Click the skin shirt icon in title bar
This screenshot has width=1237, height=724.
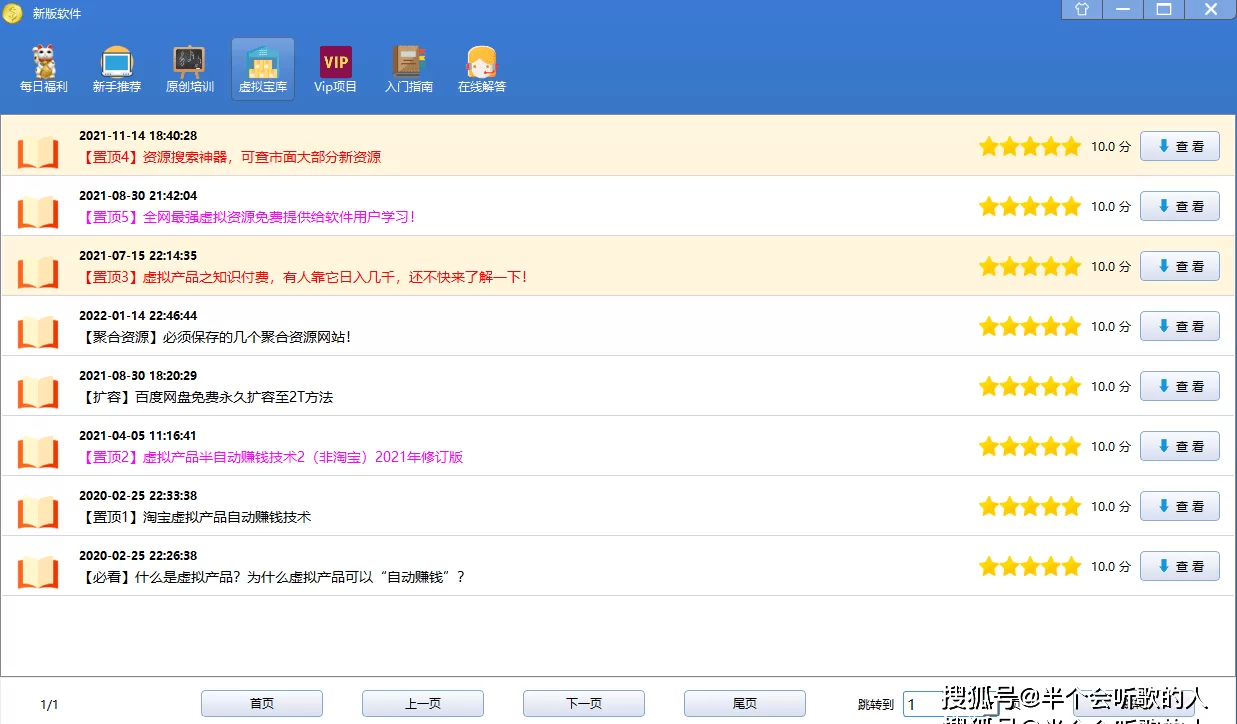coord(1081,10)
